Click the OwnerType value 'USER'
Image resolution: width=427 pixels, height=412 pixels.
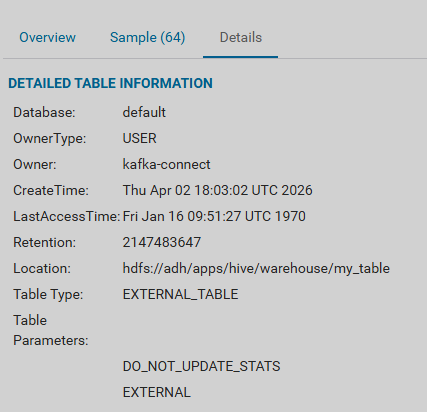139,138
